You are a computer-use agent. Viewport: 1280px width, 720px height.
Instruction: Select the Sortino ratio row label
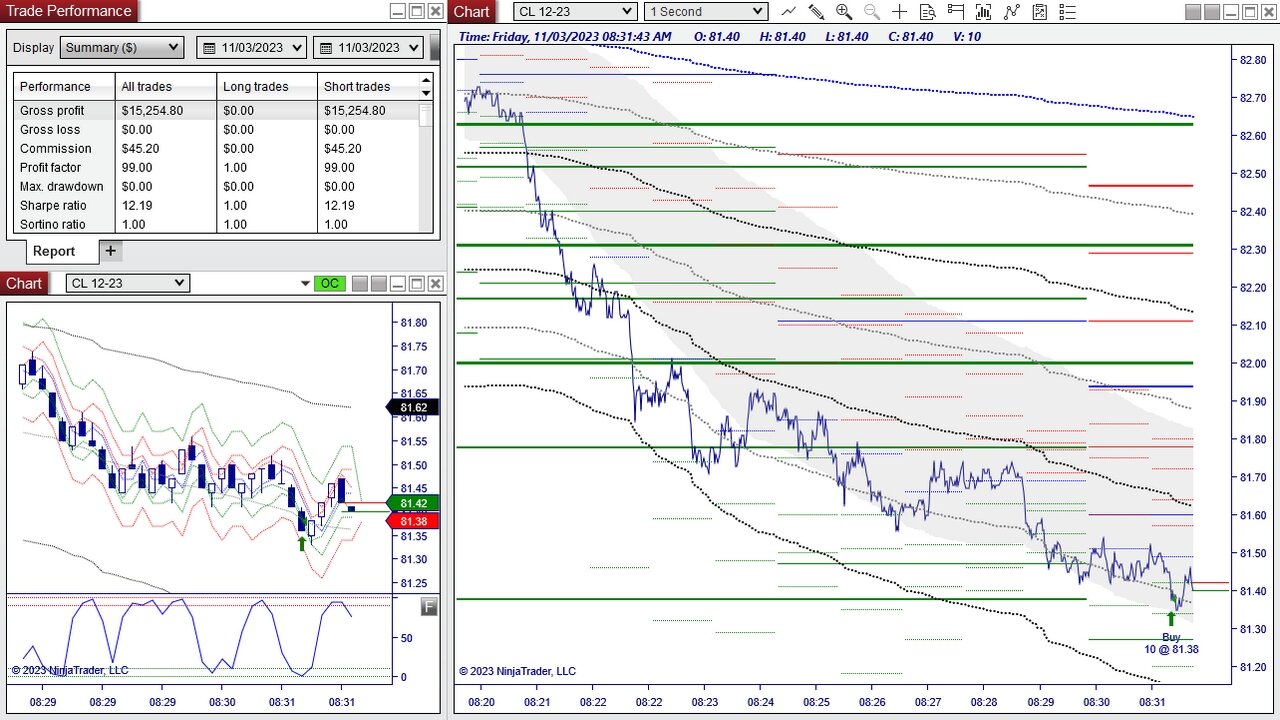coord(53,224)
